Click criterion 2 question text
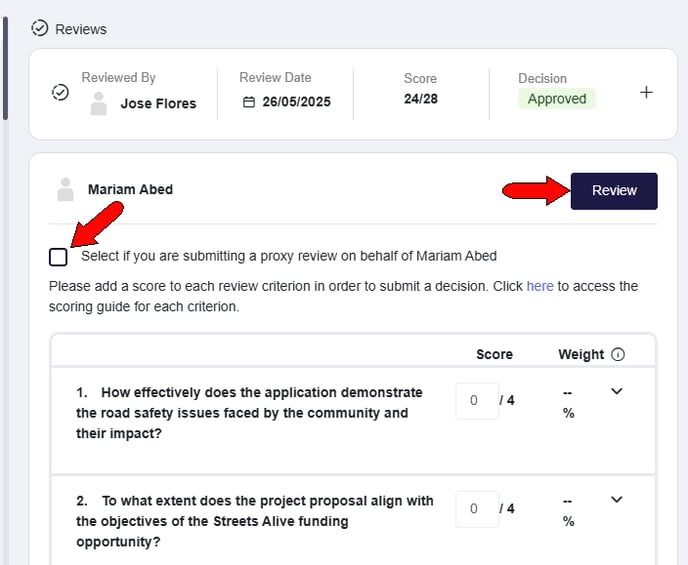Image resolution: width=688 pixels, height=565 pixels. pyautogui.click(x=254, y=521)
